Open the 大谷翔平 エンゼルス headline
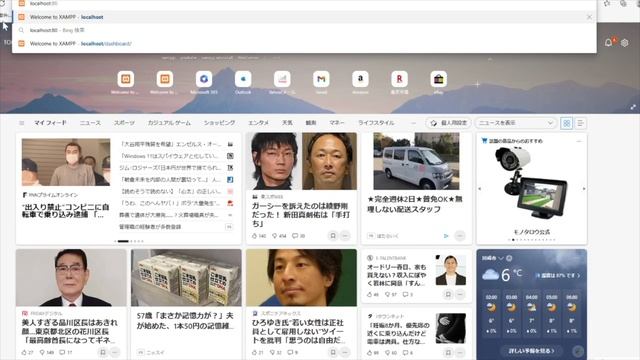 click(171, 144)
